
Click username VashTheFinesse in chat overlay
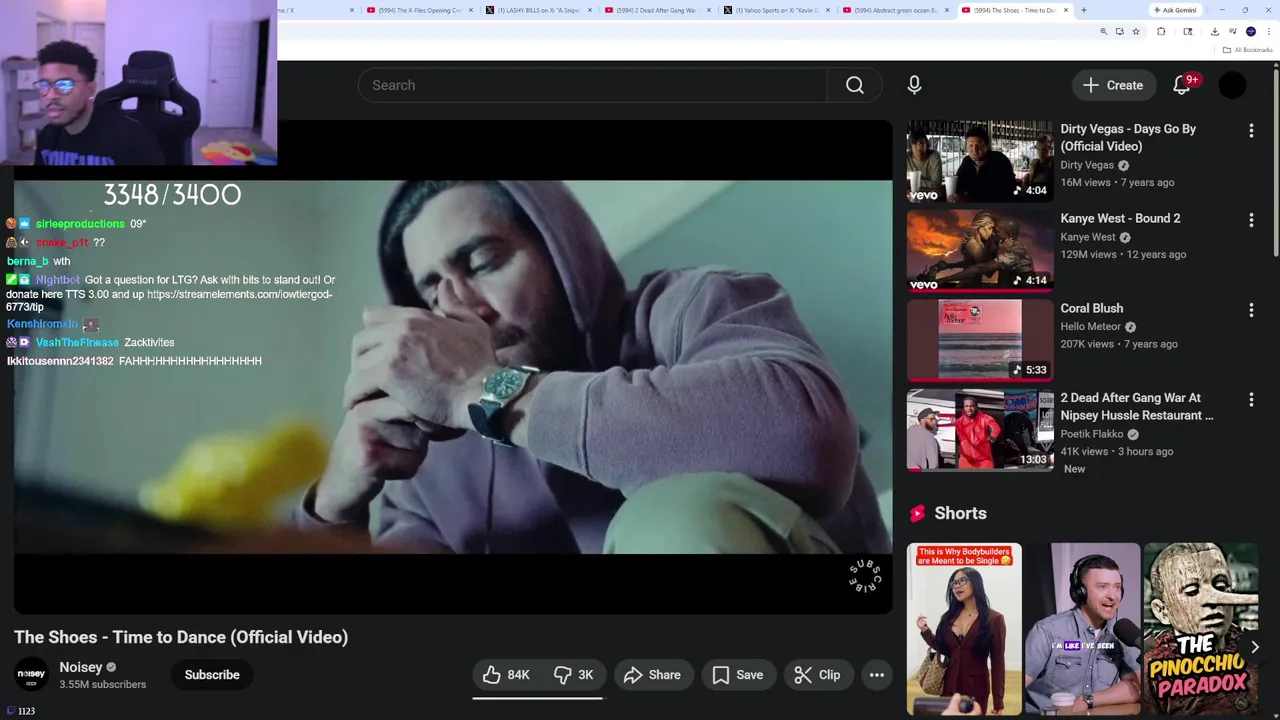pos(77,342)
